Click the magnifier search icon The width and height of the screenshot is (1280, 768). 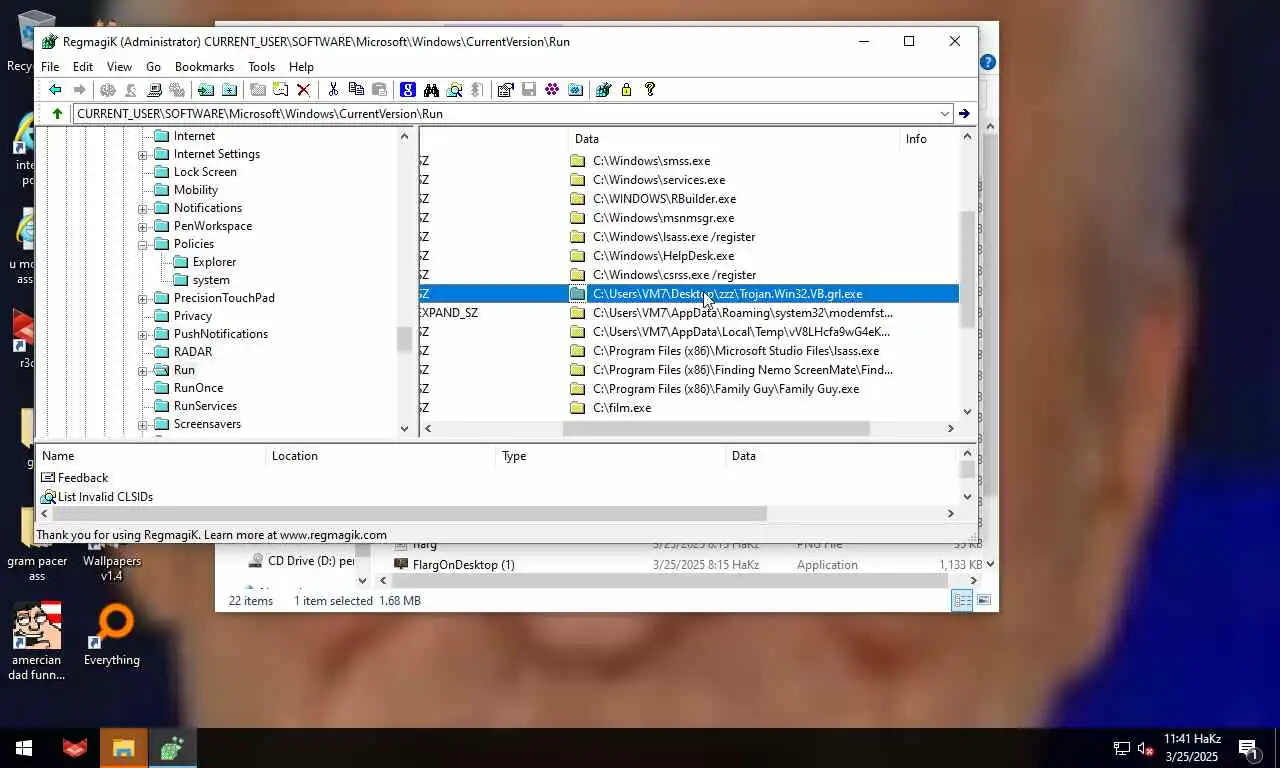[x=454, y=89]
